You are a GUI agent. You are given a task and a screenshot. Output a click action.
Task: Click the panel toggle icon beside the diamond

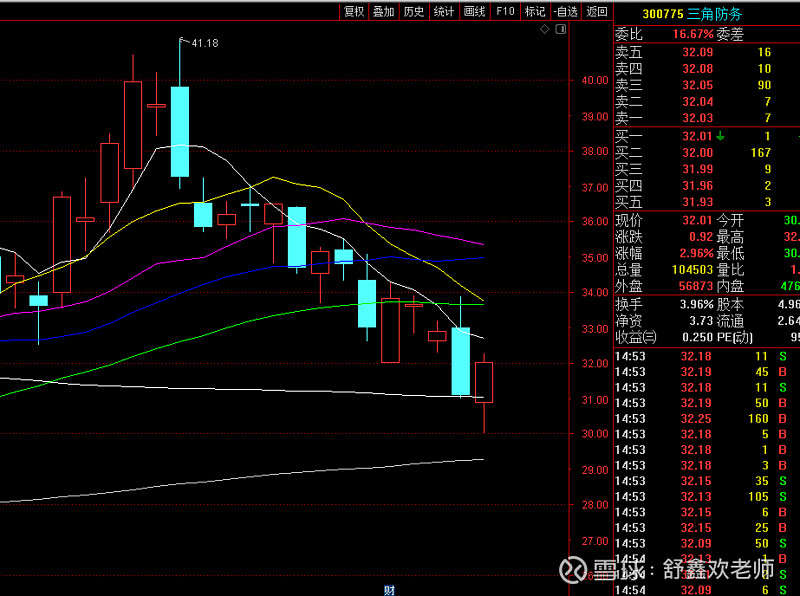pos(559,30)
